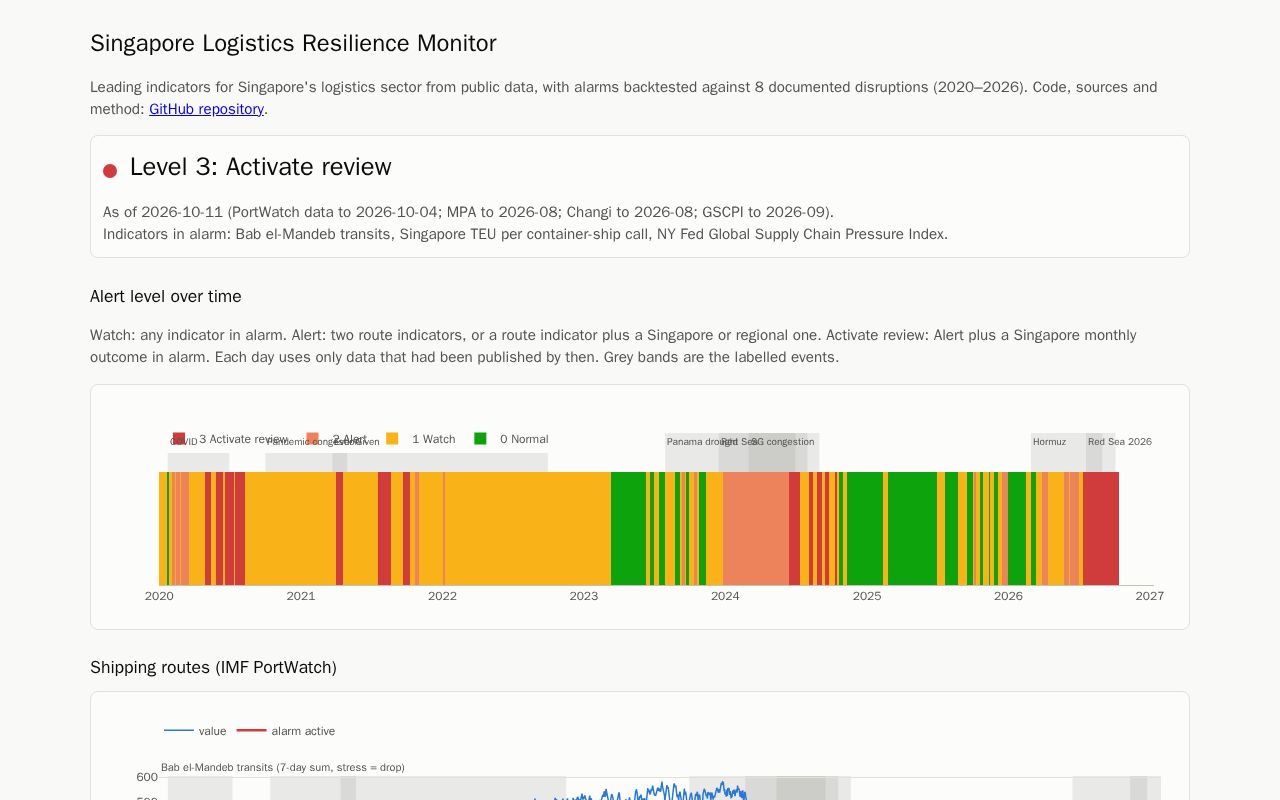Toggle the blue 'value' series legend entry
1280x800 pixels.
(x=196, y=731)
